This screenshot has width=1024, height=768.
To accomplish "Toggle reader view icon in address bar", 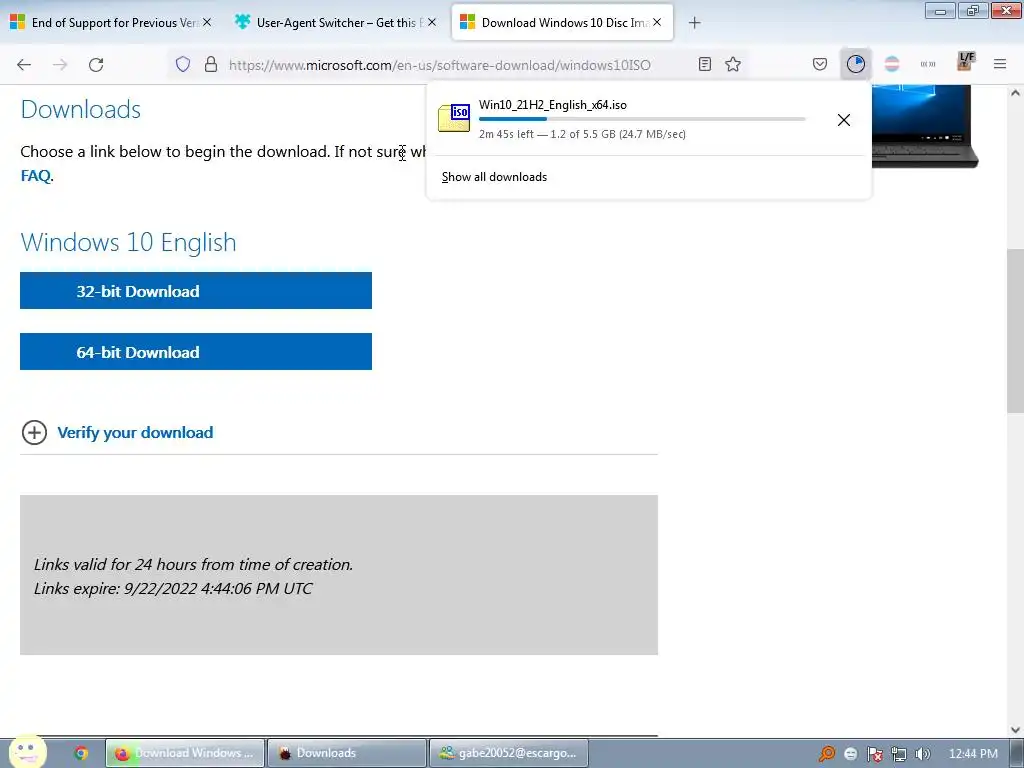I will click(705, 64).
